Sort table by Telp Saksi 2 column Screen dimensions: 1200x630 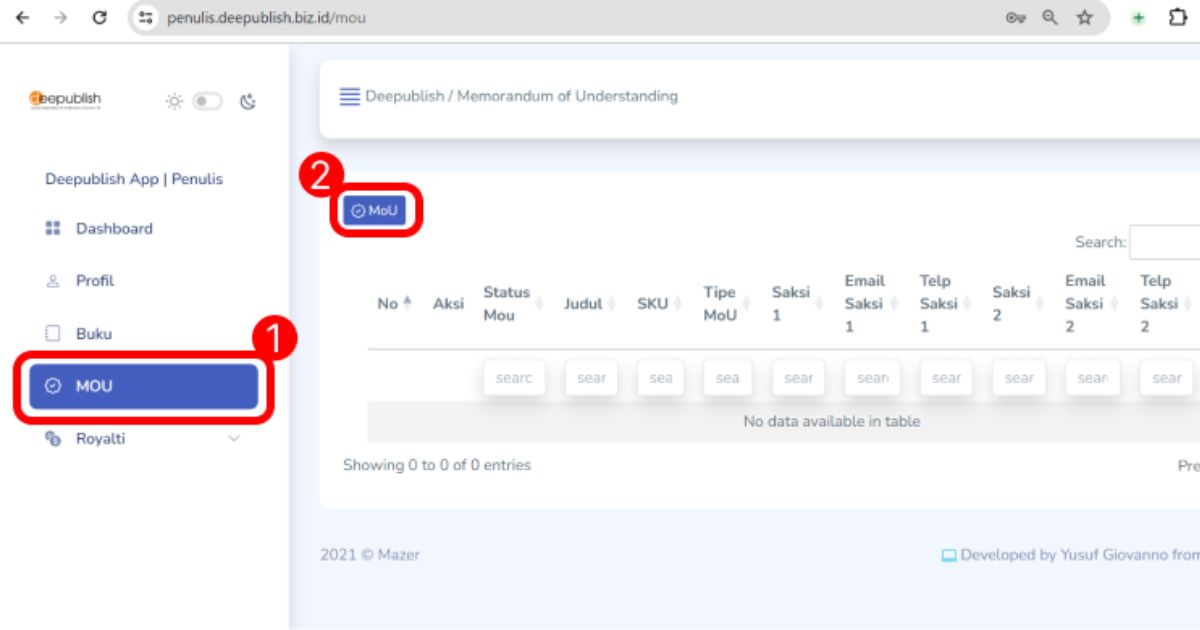click(1166, 304)
